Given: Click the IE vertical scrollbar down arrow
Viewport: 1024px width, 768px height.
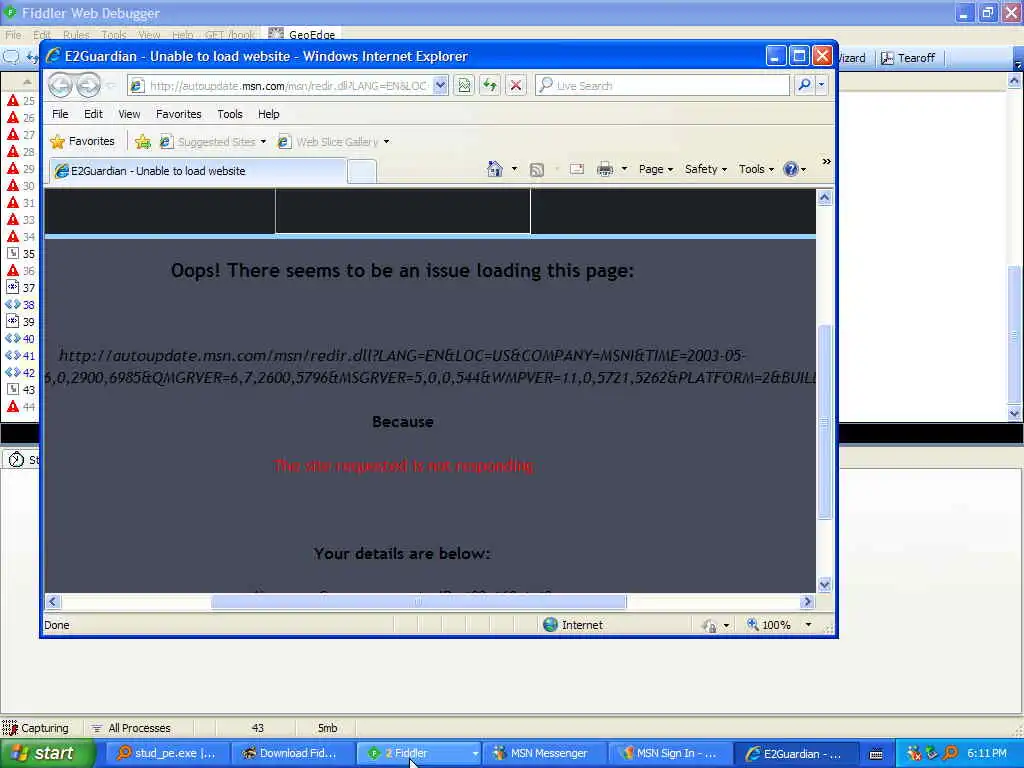Looking at the screenshot, I should click(825, 584).
